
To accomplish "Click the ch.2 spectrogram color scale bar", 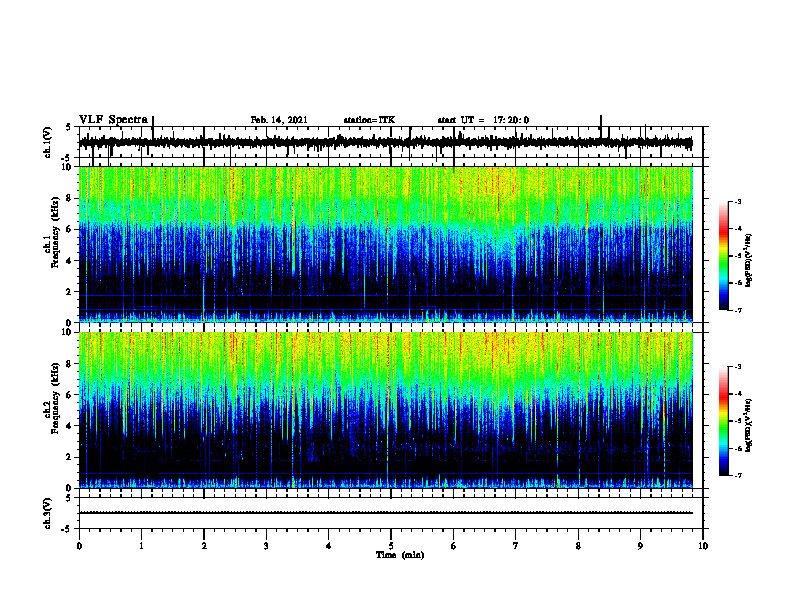I will tap(724, 421).
